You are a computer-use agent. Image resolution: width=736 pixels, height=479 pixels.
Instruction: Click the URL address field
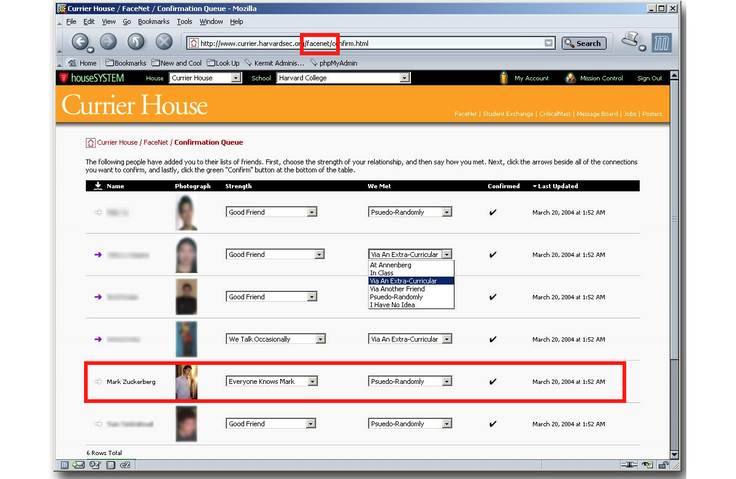tap(371, 43)
